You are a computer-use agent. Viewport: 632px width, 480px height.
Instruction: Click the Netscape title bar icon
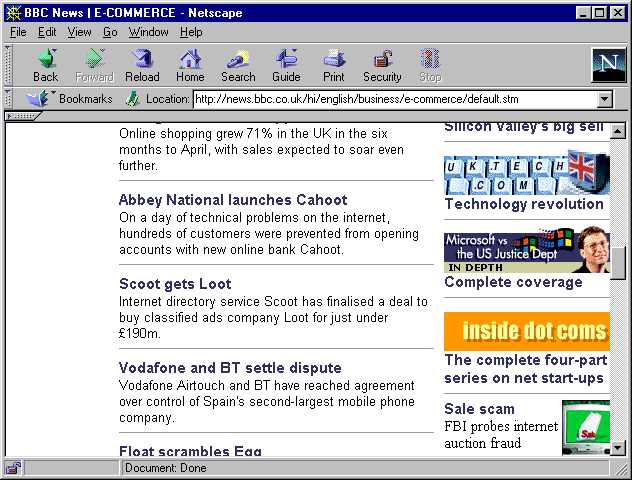[x=13, y=13]
